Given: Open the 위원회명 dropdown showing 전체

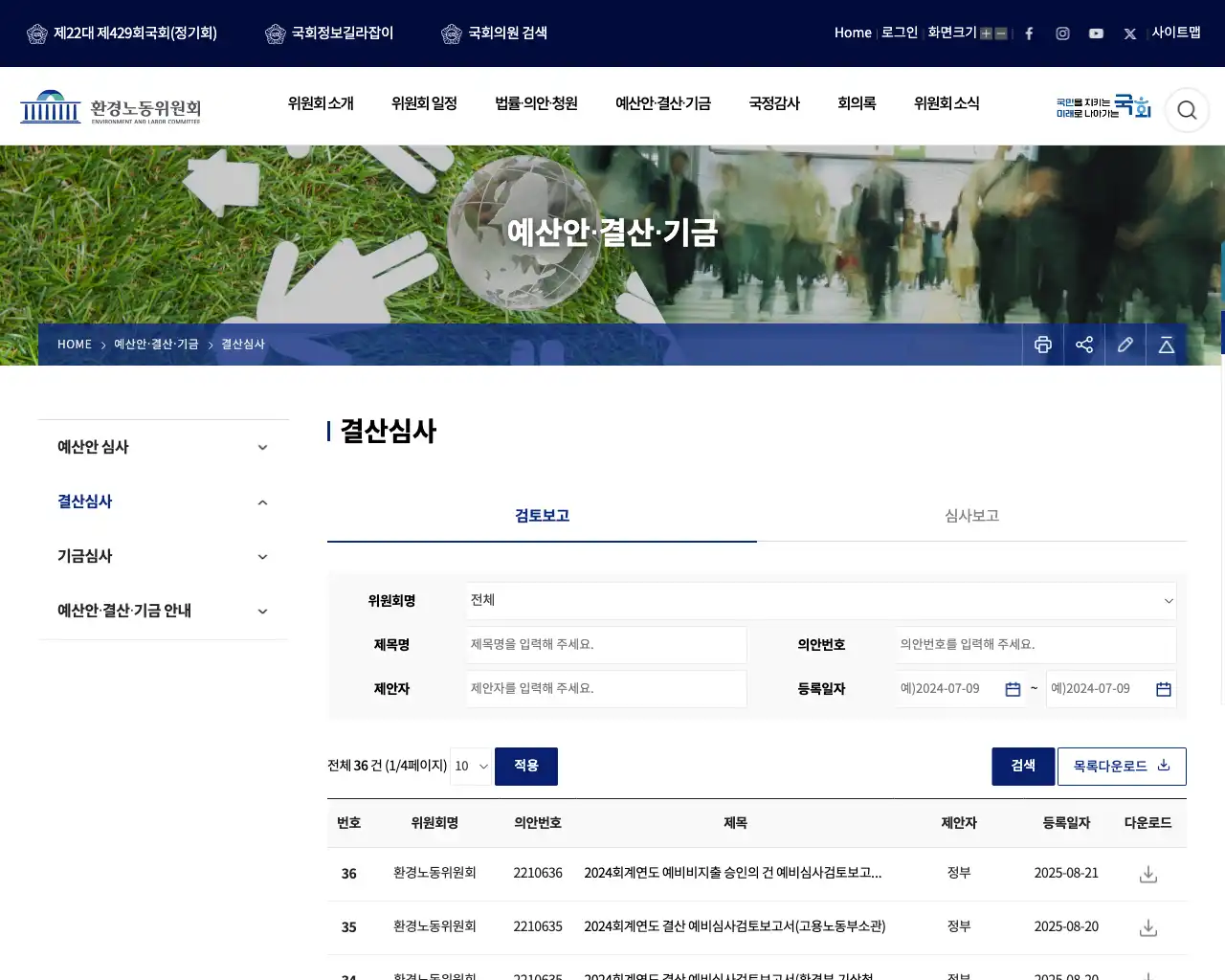Looking at the screenshot, I should coord(821,601).
